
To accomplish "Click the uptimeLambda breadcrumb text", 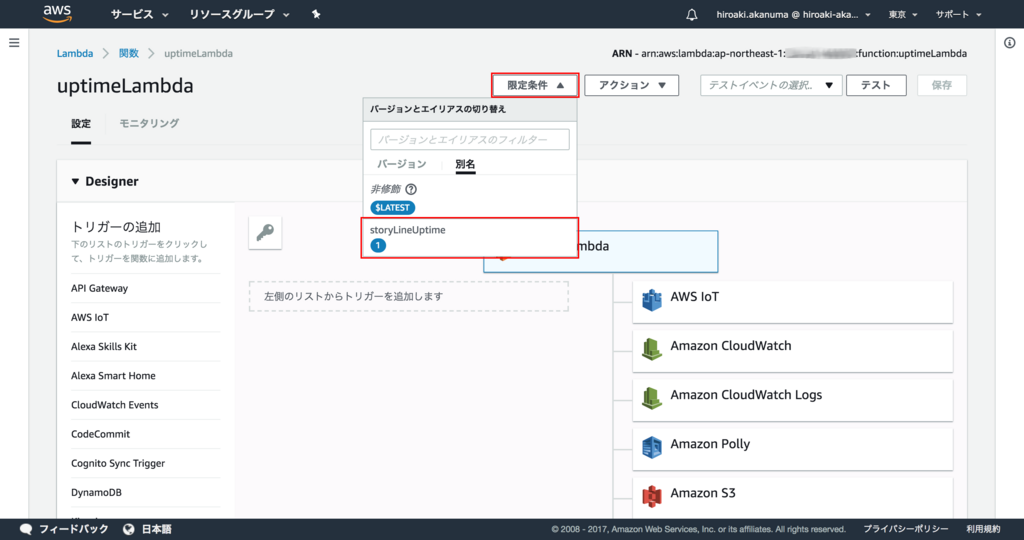I will point(198,54).
